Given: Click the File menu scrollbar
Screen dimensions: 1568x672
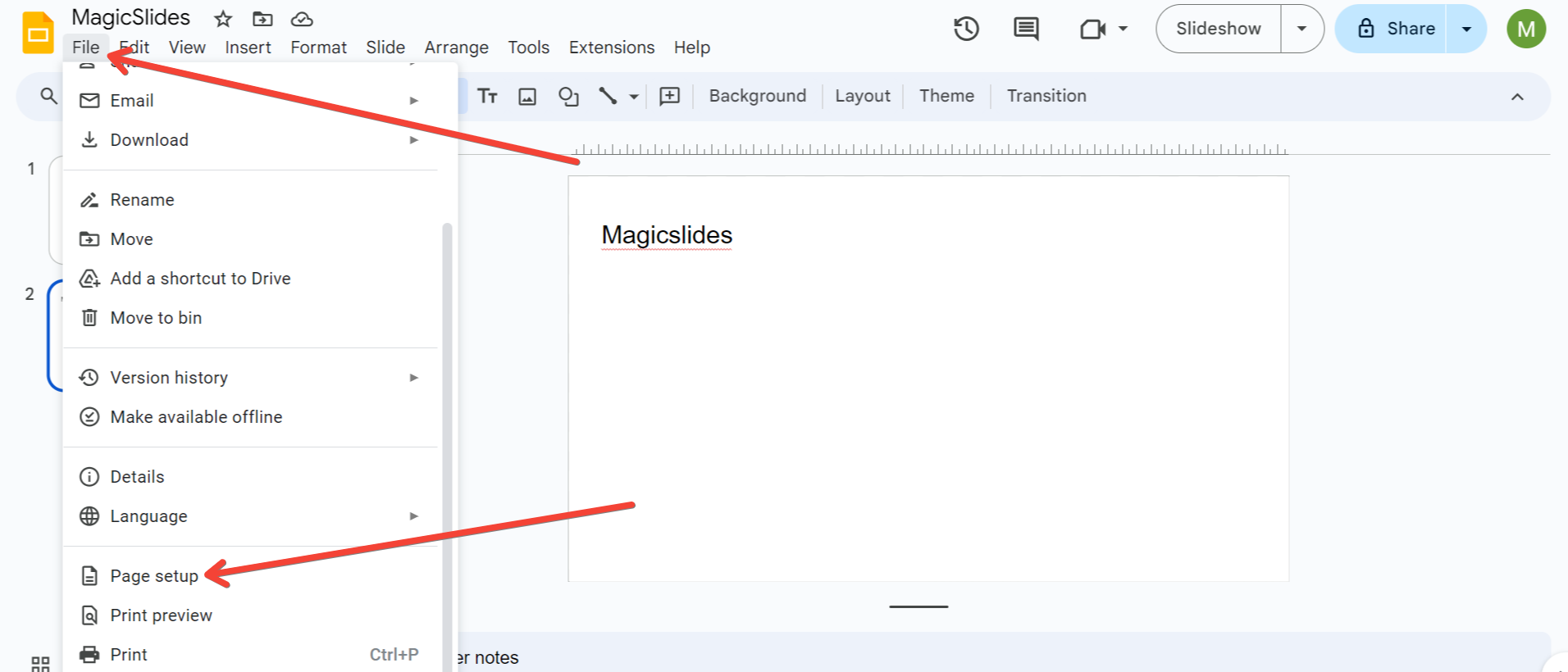Looking at the screenshot, I should point(447,447).
